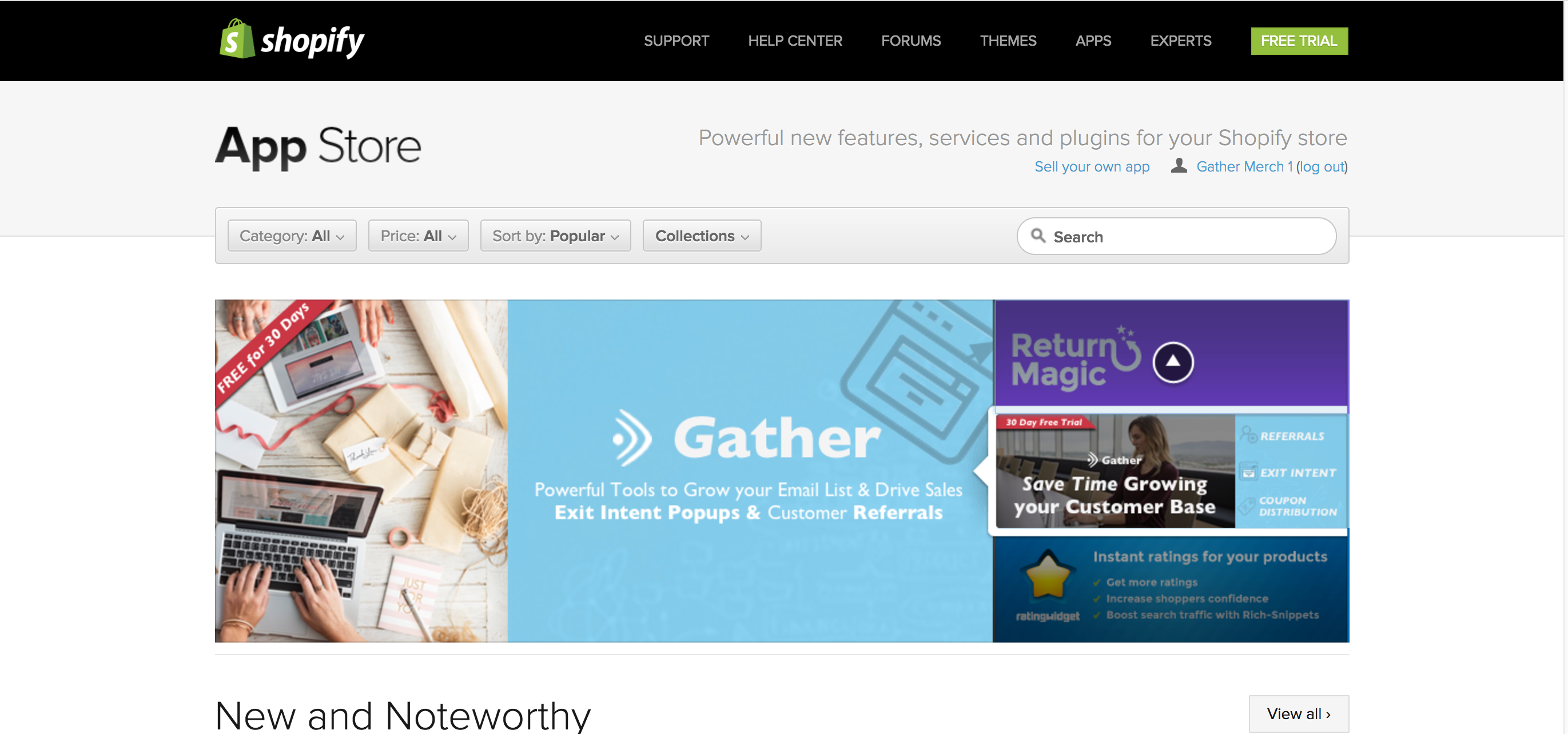Click the ratingwidget gold star icon
Image resolution: width=1568 pixels, height=734 pixels.
[1048, 575]
